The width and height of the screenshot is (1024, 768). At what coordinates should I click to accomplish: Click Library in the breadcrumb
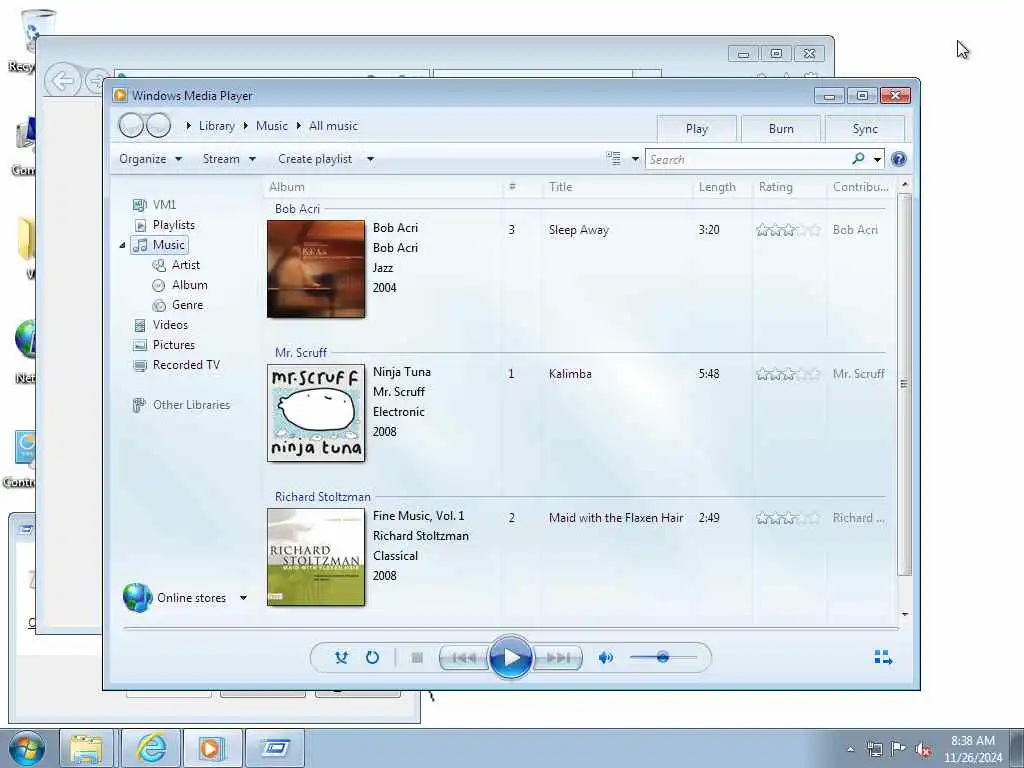point(217,126)
